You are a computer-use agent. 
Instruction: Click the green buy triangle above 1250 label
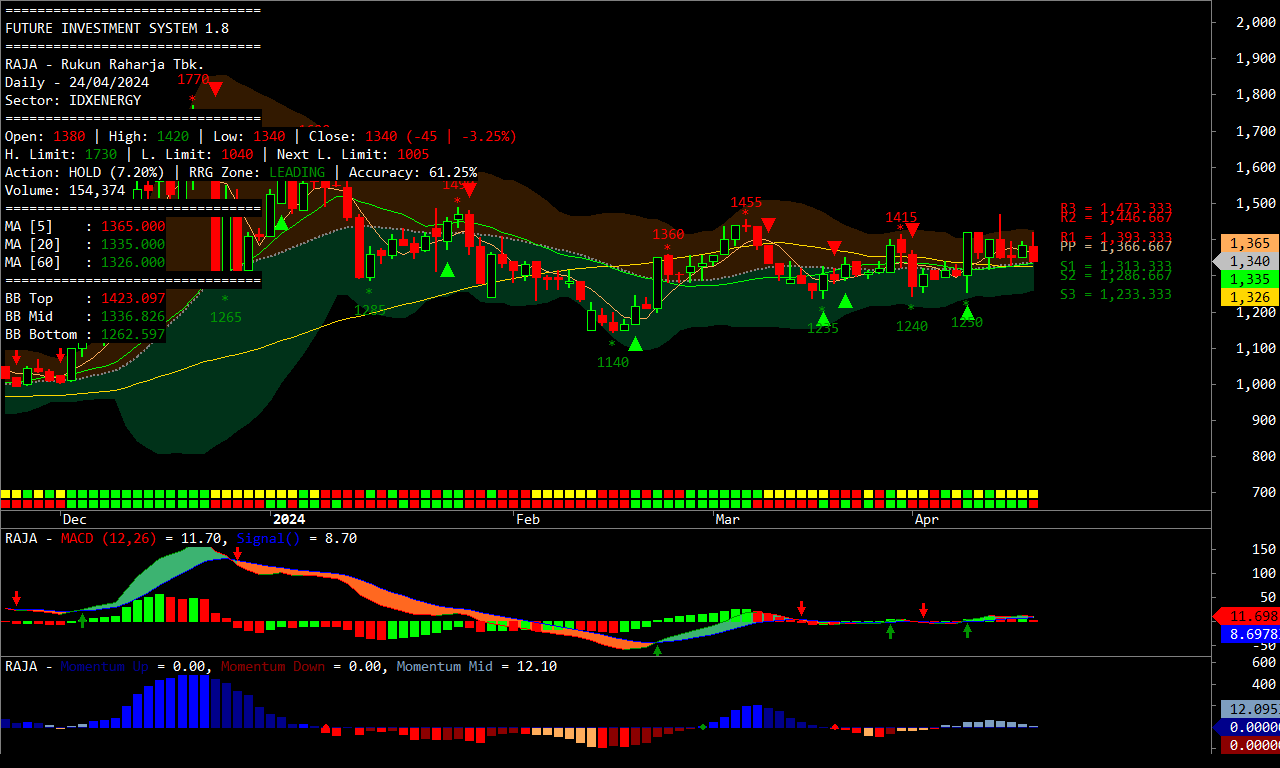click(967, 313)
